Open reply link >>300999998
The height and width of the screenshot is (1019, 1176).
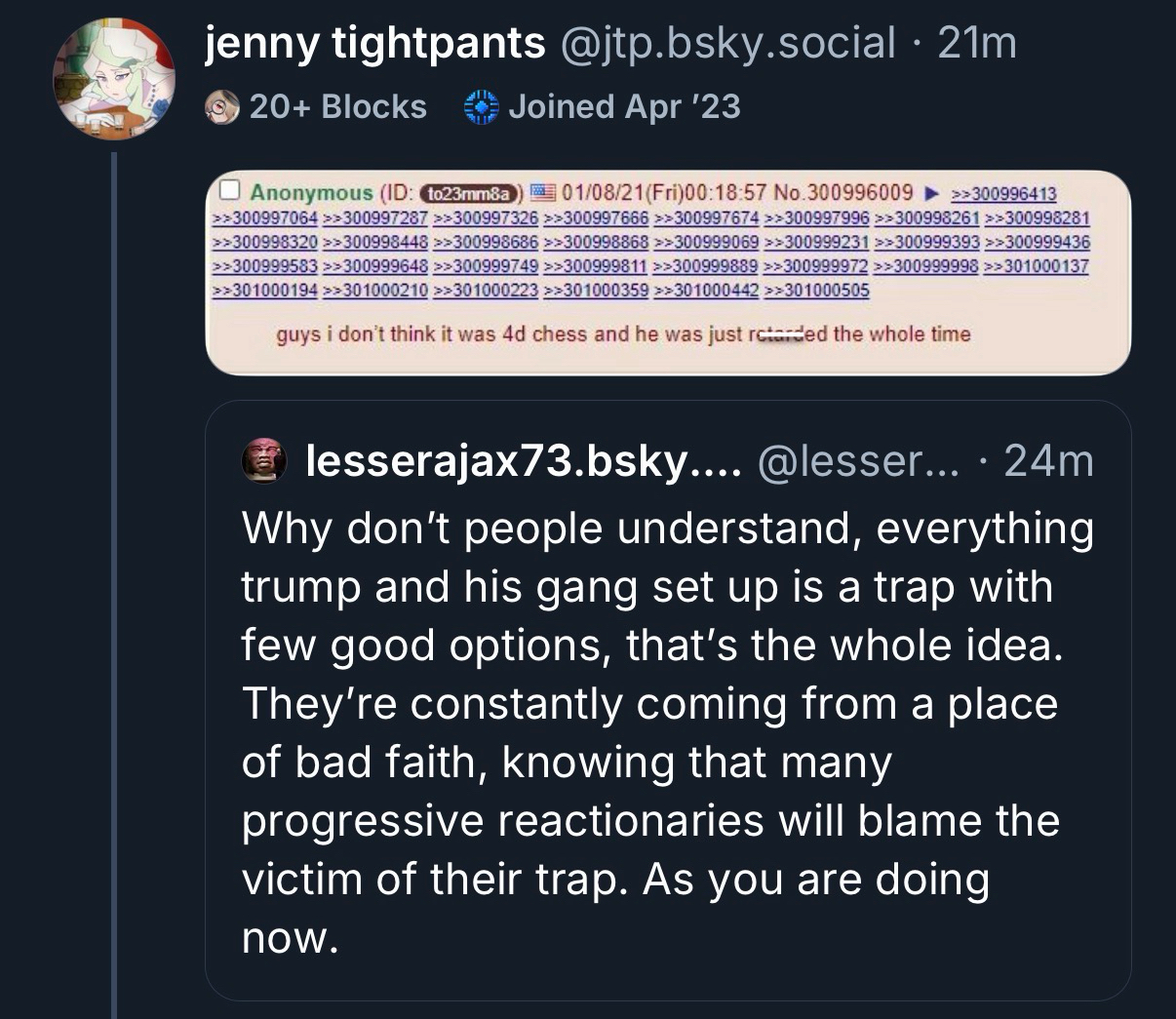[x=926, y=266]
